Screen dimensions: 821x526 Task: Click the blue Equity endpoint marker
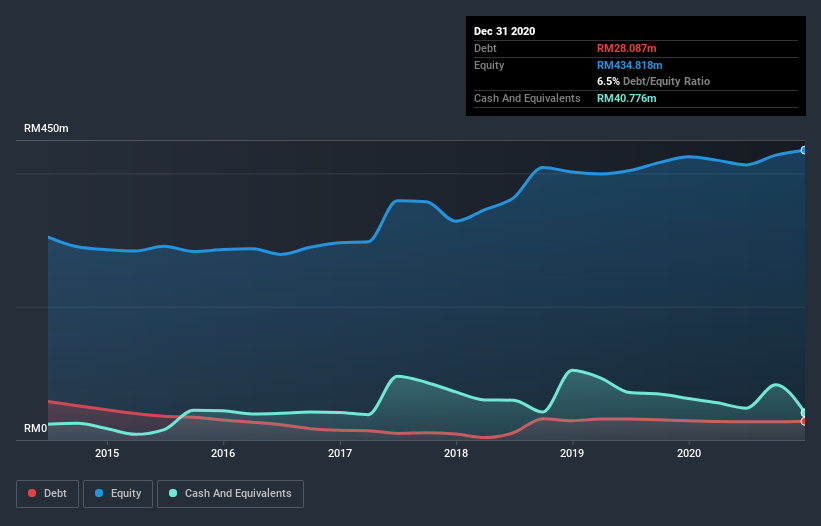tap(804, 150)
